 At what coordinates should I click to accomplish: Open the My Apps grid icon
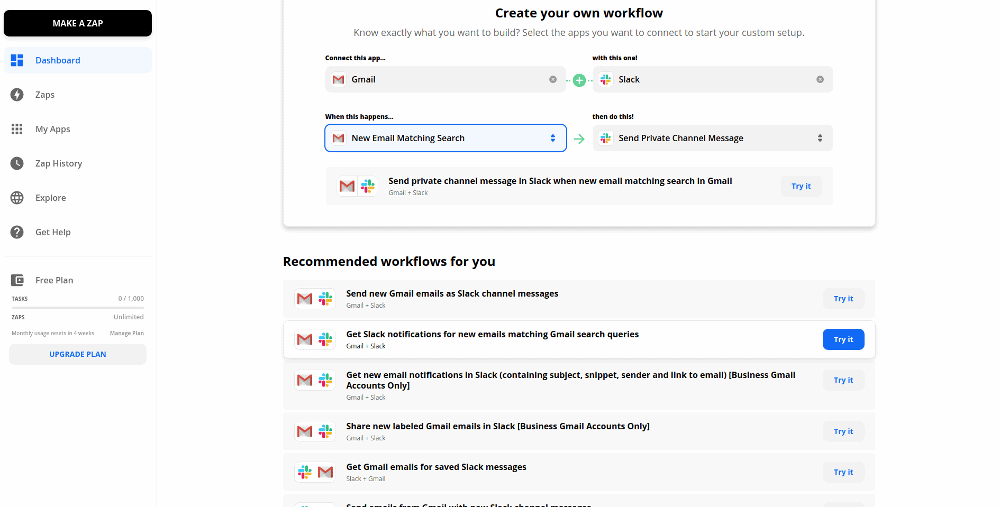coord(17,129)
